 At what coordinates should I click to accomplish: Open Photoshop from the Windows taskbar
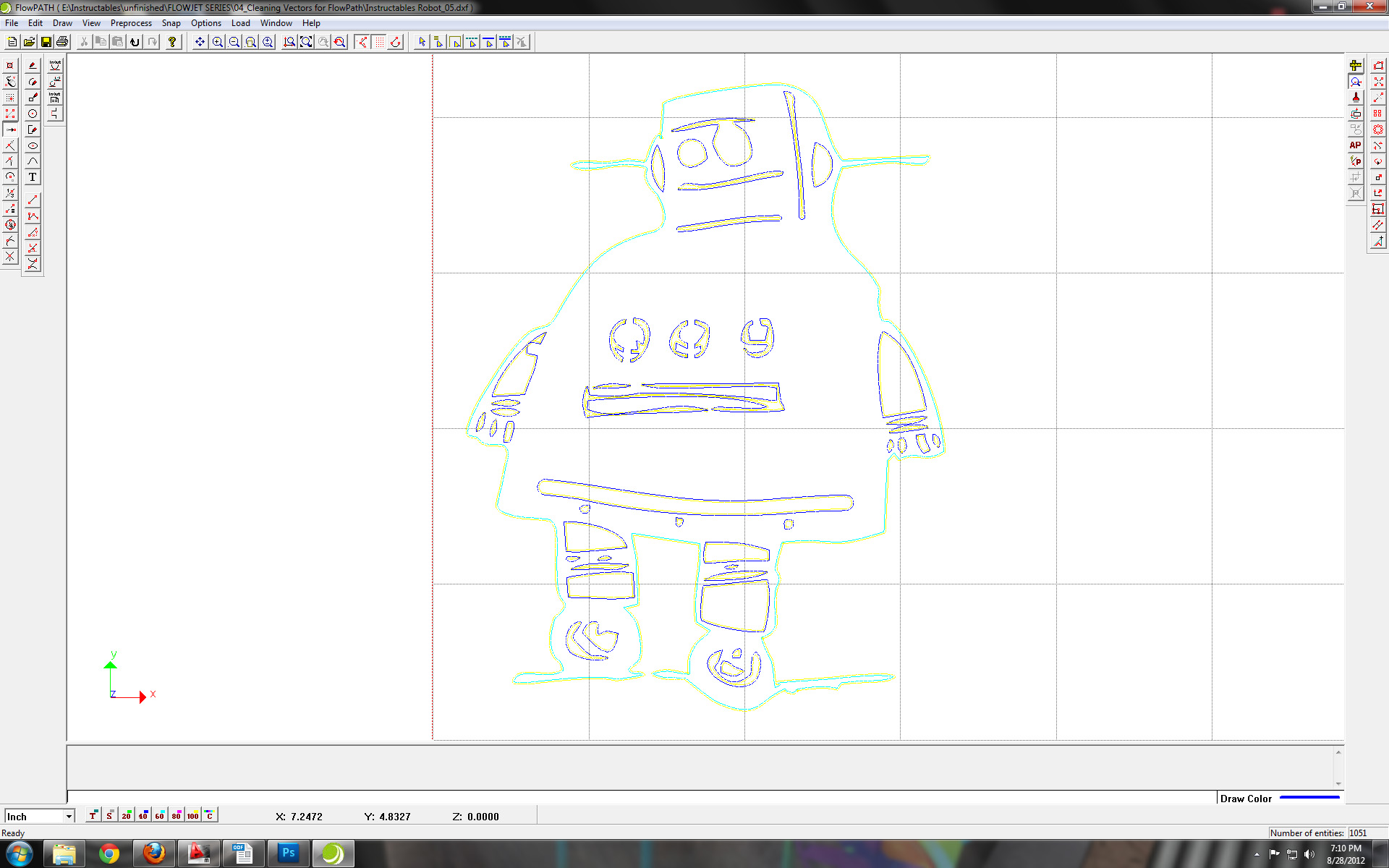(x=288, y=854)
